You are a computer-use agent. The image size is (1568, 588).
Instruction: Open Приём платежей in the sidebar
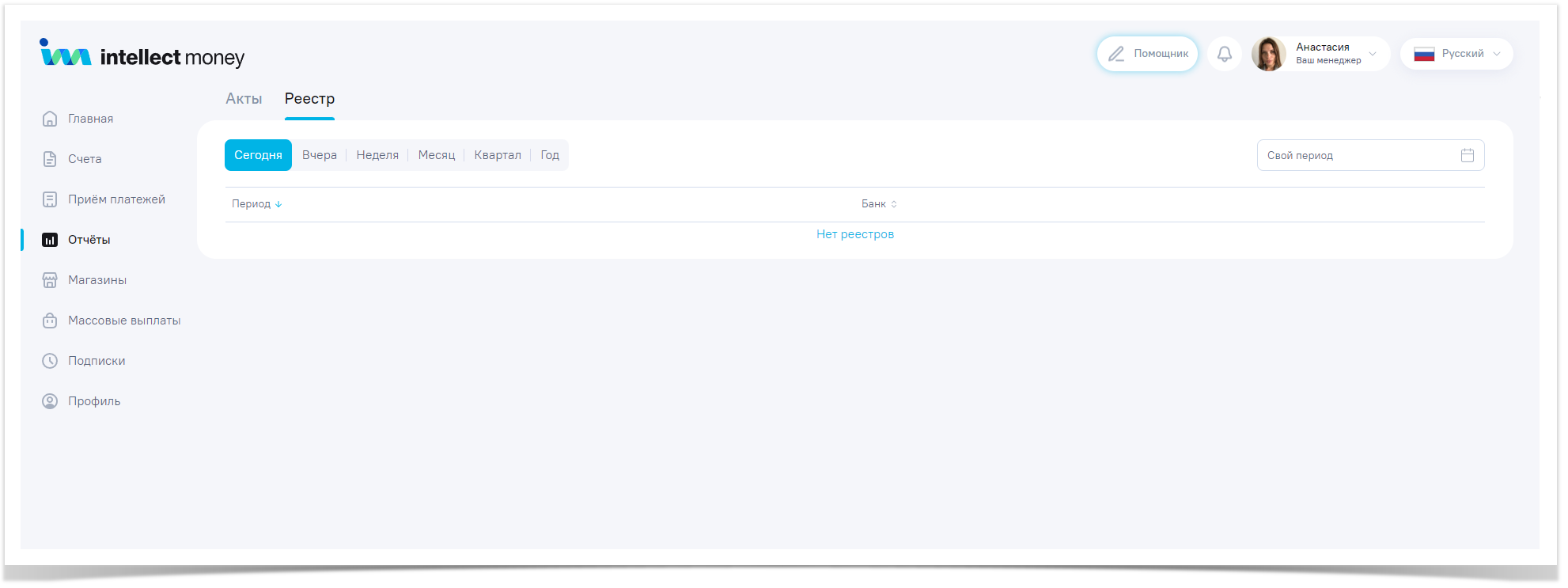point(116,199)
